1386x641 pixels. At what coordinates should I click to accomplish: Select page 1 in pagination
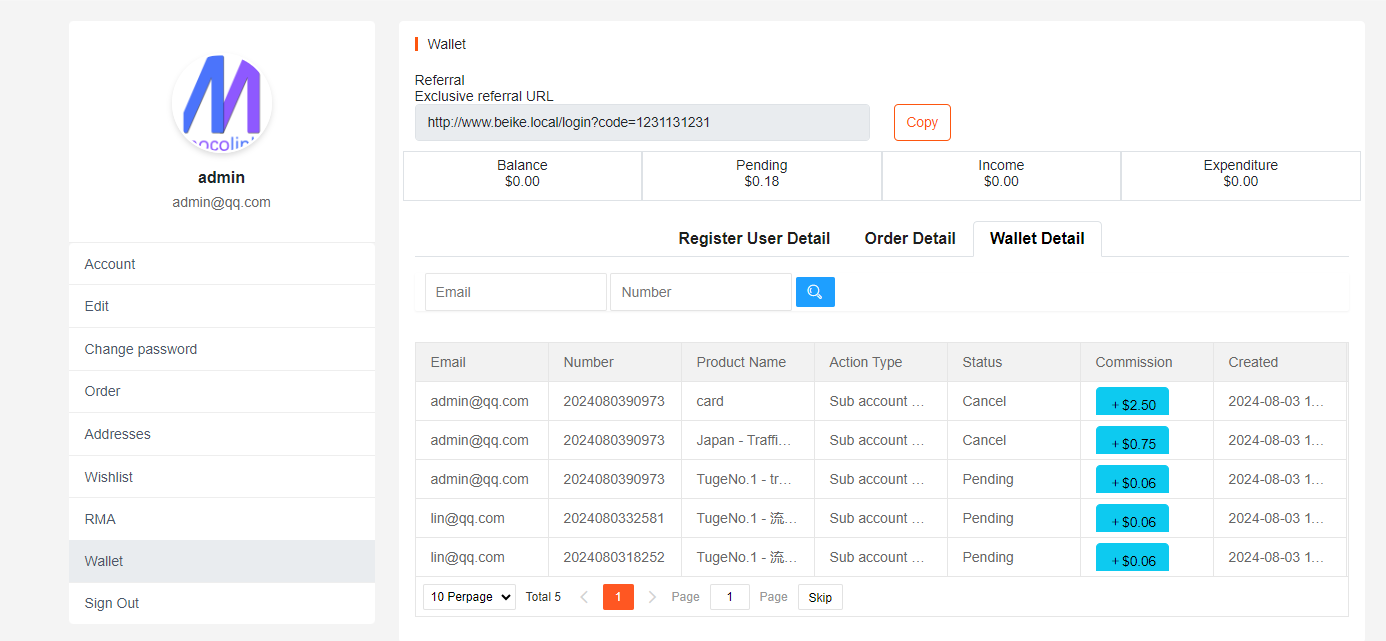[618, 597]
